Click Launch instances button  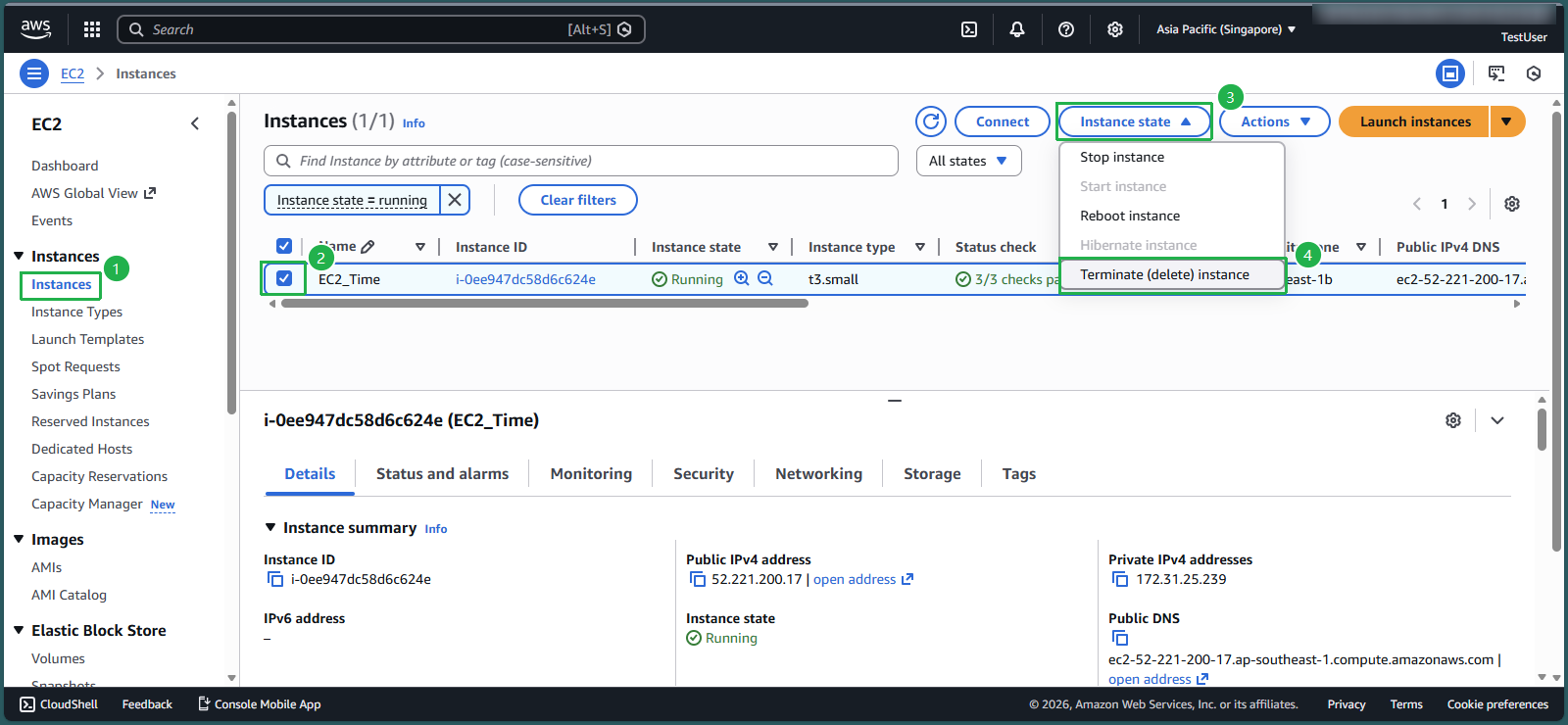coord(1415,121)
